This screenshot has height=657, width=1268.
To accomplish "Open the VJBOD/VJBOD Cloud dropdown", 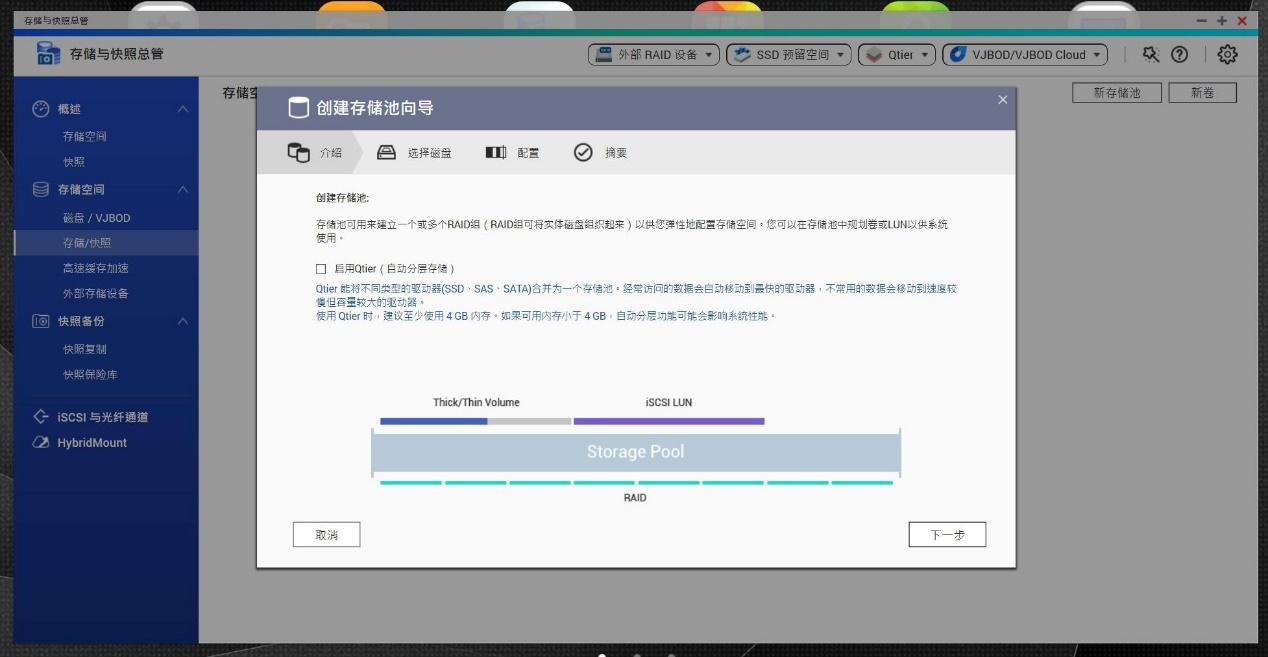I will click(1097, 55).
